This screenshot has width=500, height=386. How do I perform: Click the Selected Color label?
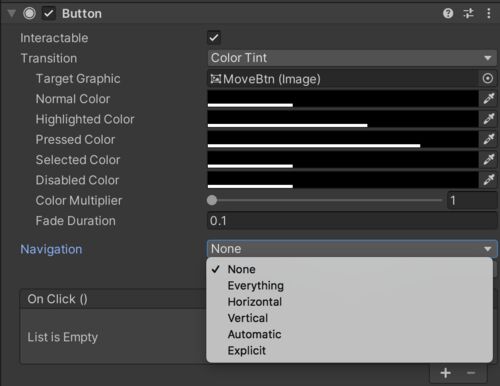tap(78, 160)
